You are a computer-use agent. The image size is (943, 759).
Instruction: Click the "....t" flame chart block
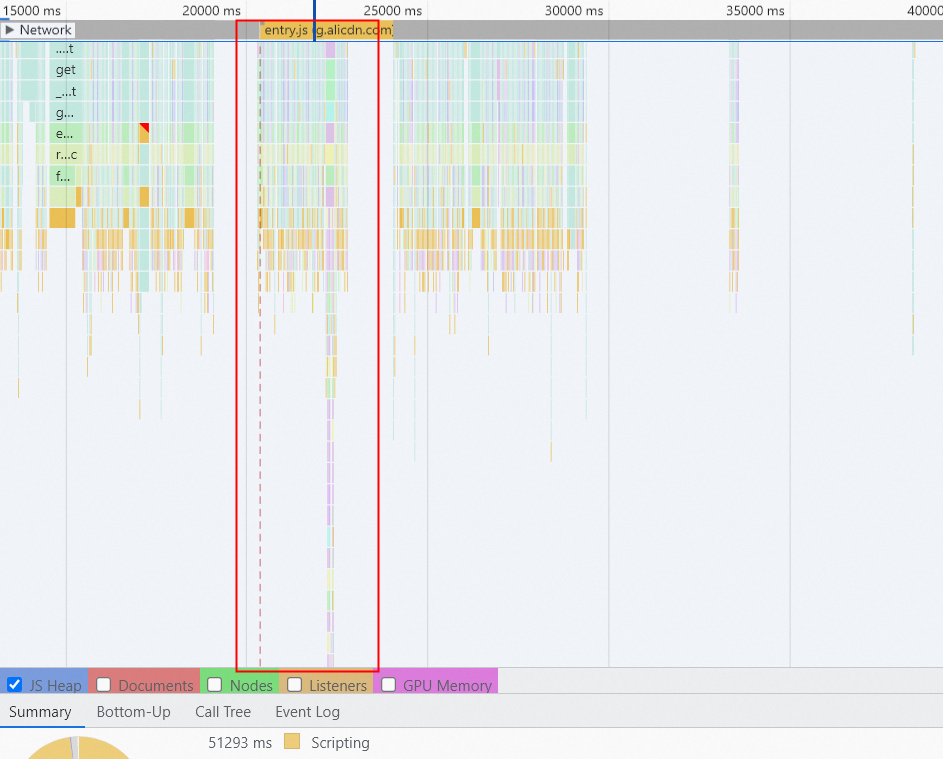tap(65, 49)
